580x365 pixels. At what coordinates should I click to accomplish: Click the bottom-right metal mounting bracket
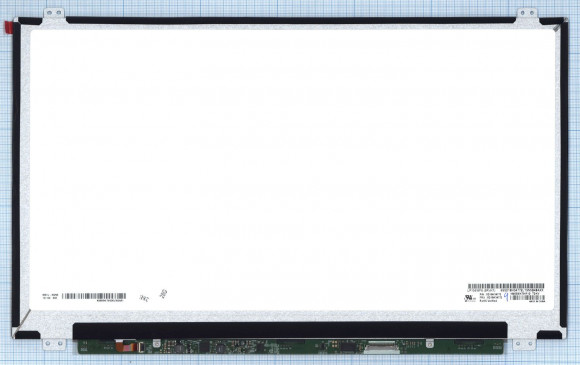click(523, 345)
